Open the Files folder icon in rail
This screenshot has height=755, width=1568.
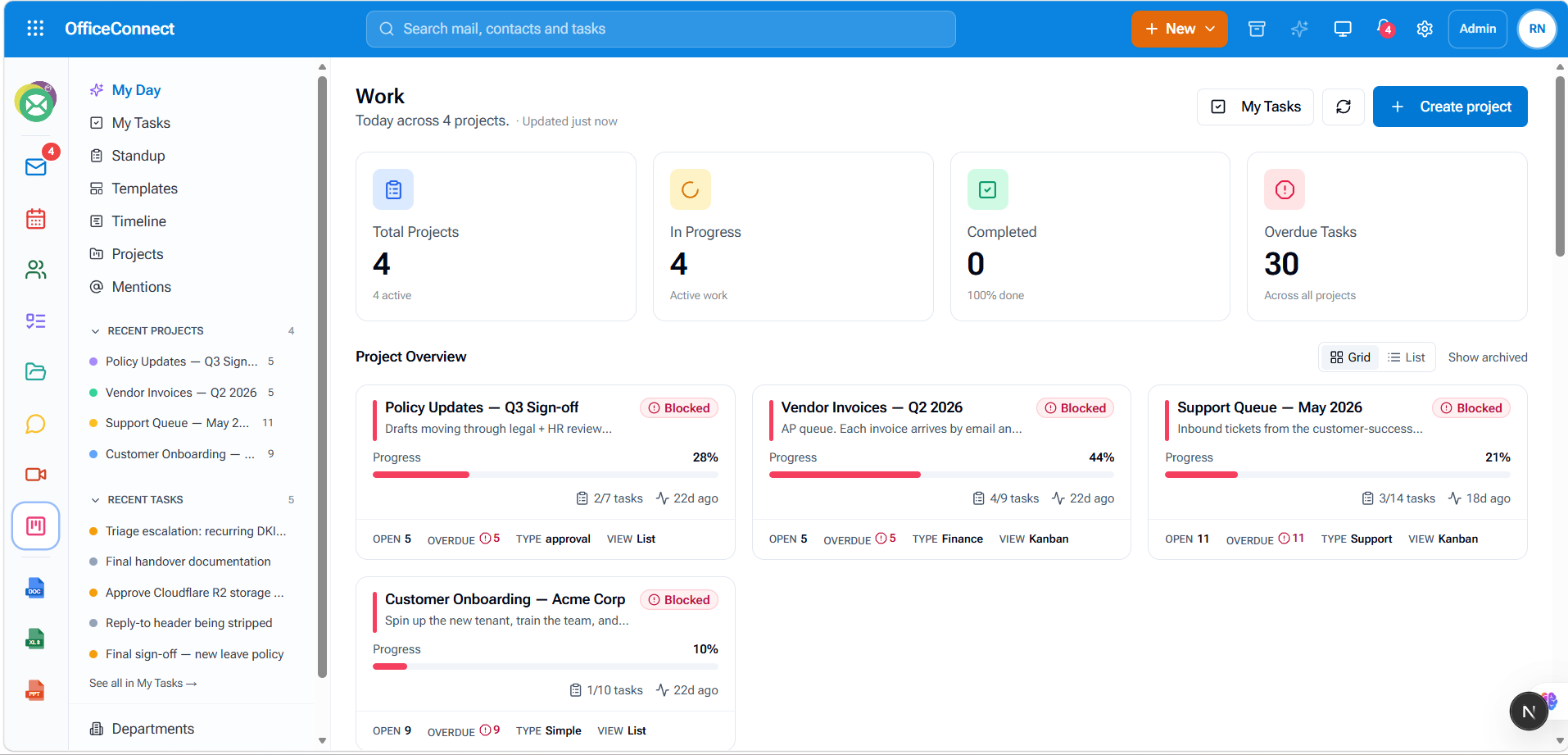[36, 371]
